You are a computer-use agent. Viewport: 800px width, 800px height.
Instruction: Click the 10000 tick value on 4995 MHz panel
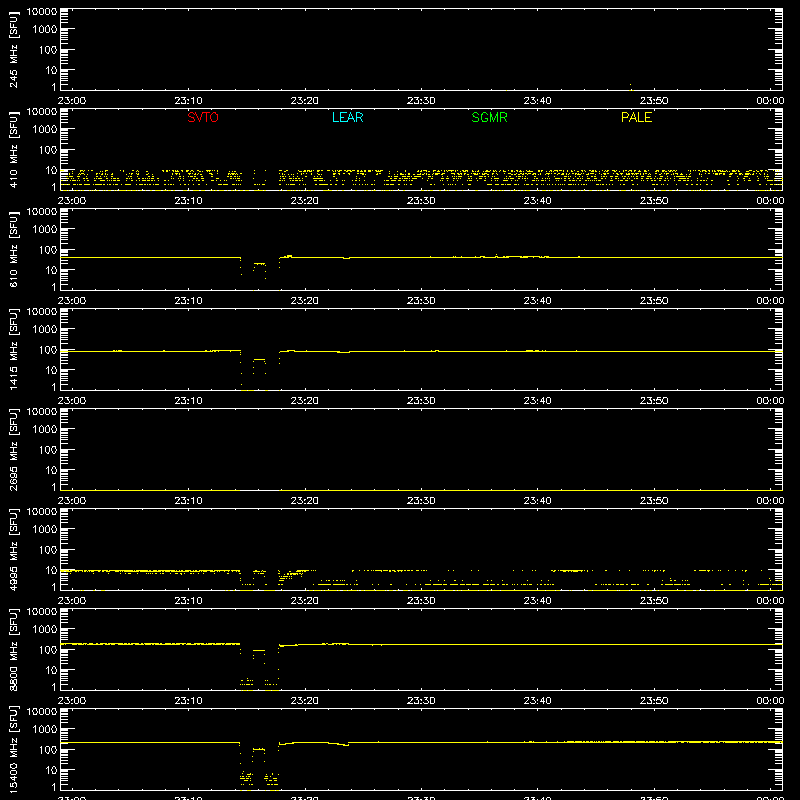point(42,512)
